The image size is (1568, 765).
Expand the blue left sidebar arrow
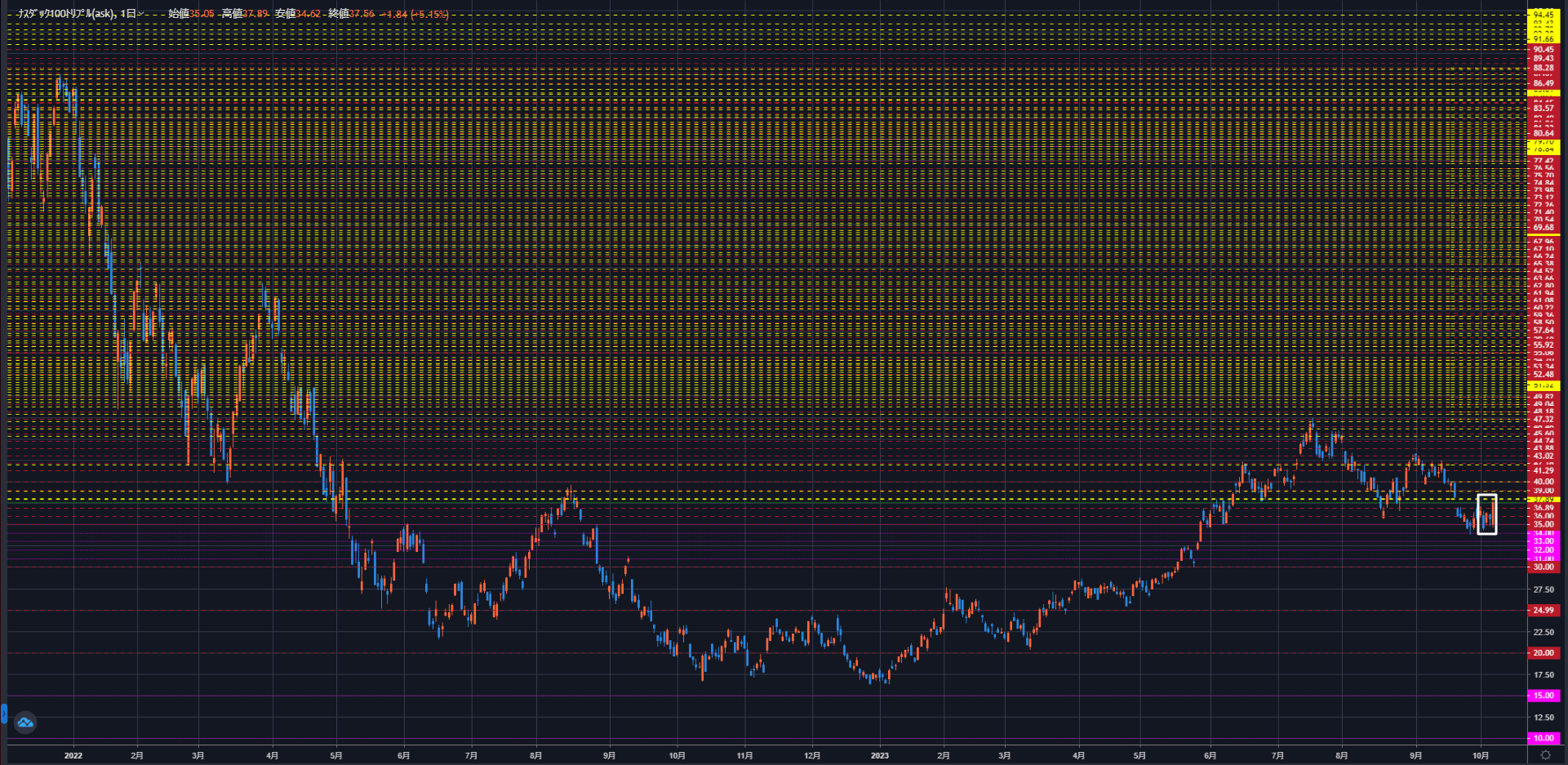click(3, 714)
